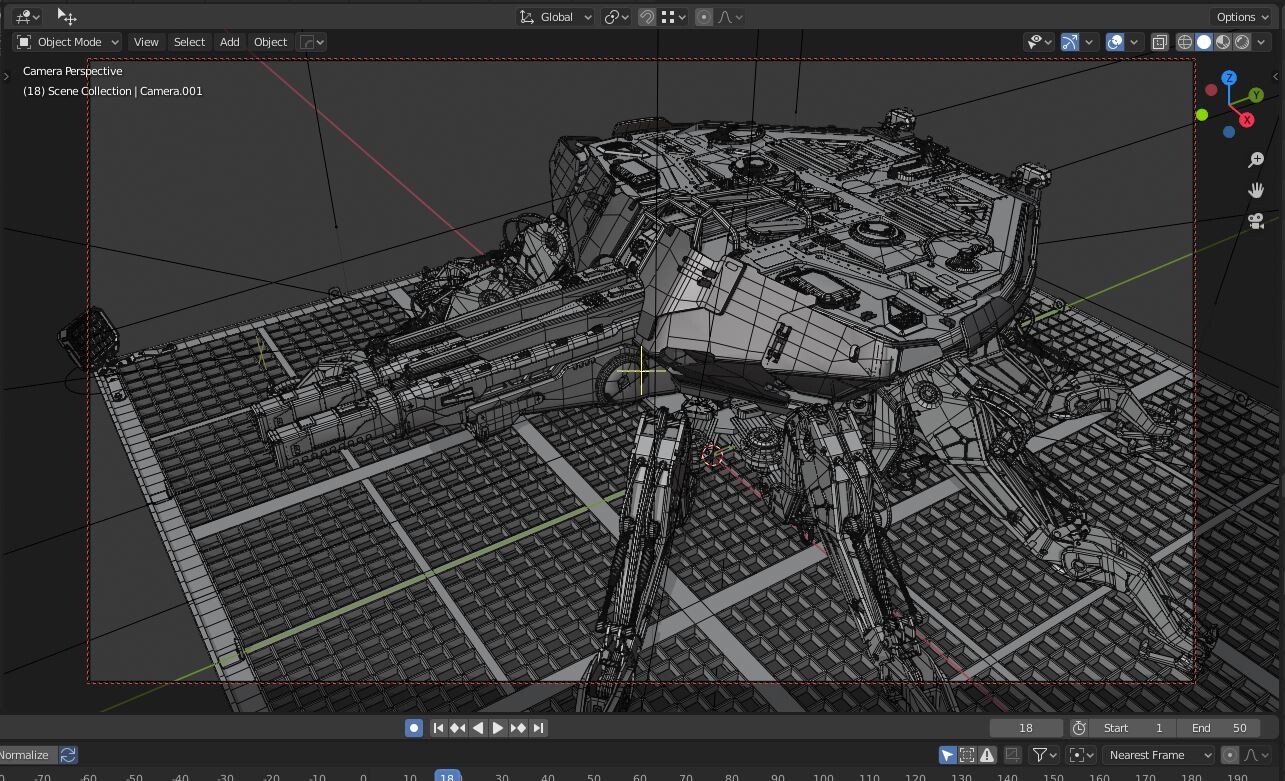This screenshot has height=781, width=1285.
Task: Jump to previous keyframe
Action: (x=458, y=728)
